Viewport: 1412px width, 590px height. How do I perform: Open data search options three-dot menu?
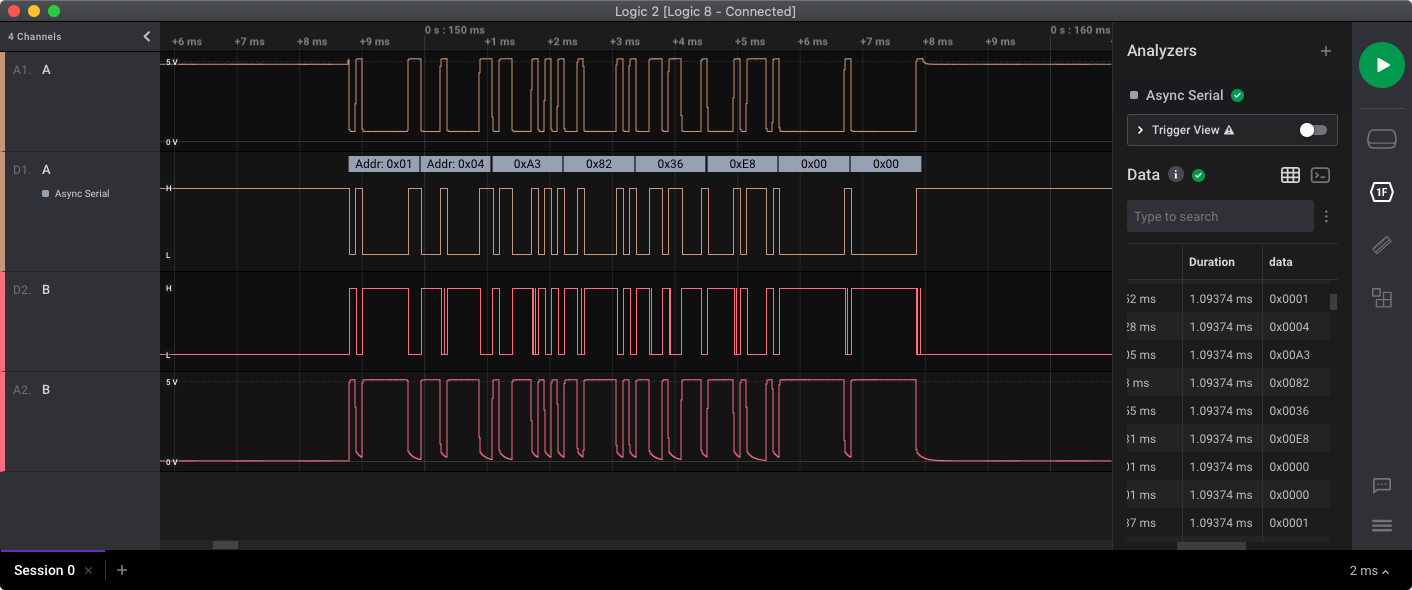click(1327, 216)
